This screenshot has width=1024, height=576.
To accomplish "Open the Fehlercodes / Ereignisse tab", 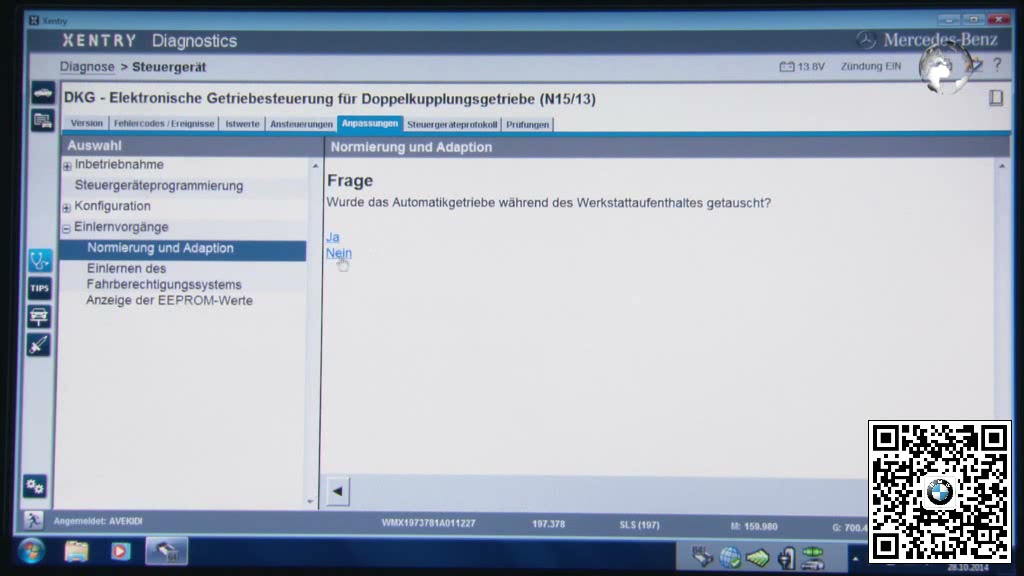I will pyautogui.click(x=164, y=123).
